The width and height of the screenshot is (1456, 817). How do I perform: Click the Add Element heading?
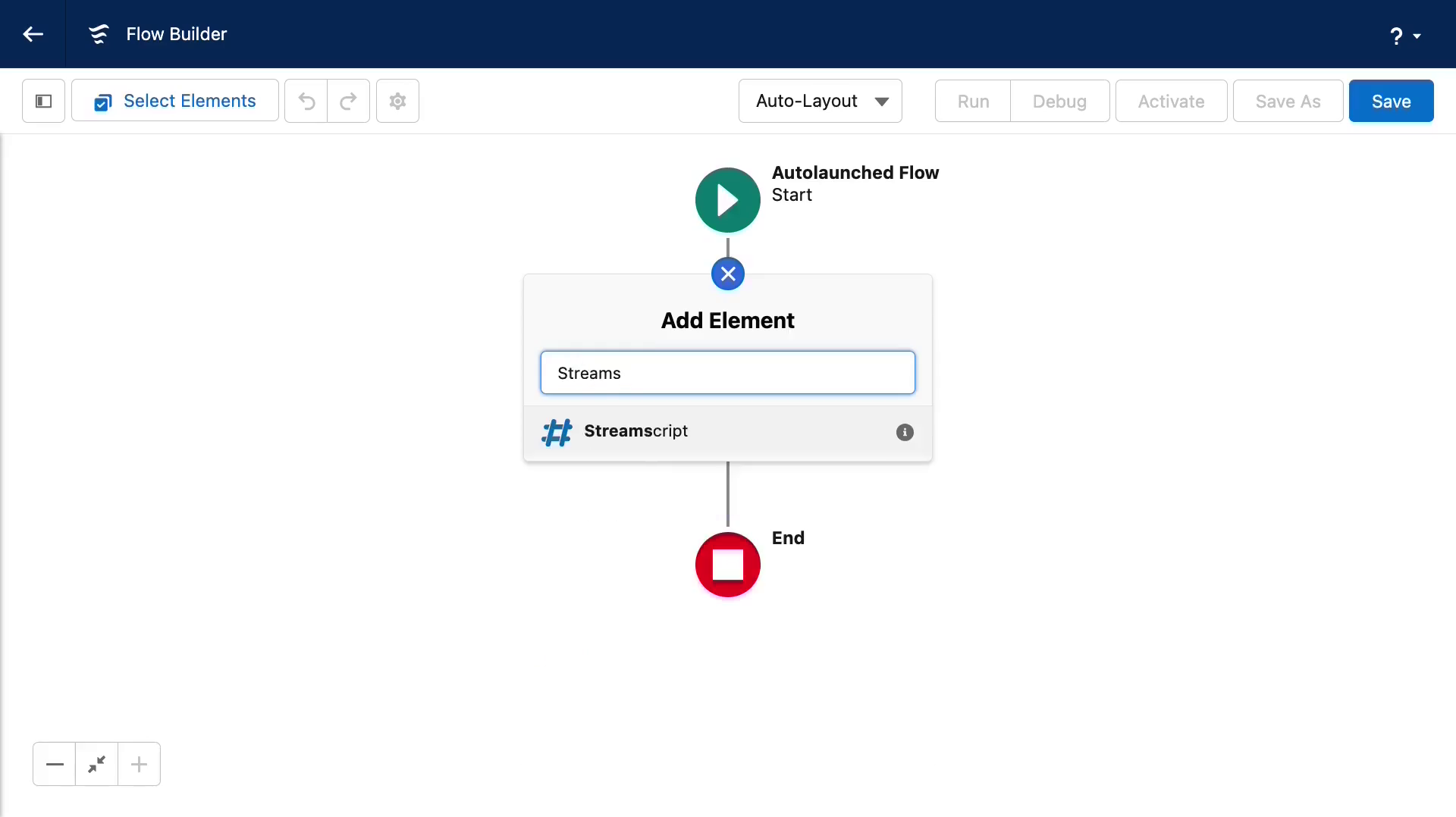coord(728,321)
